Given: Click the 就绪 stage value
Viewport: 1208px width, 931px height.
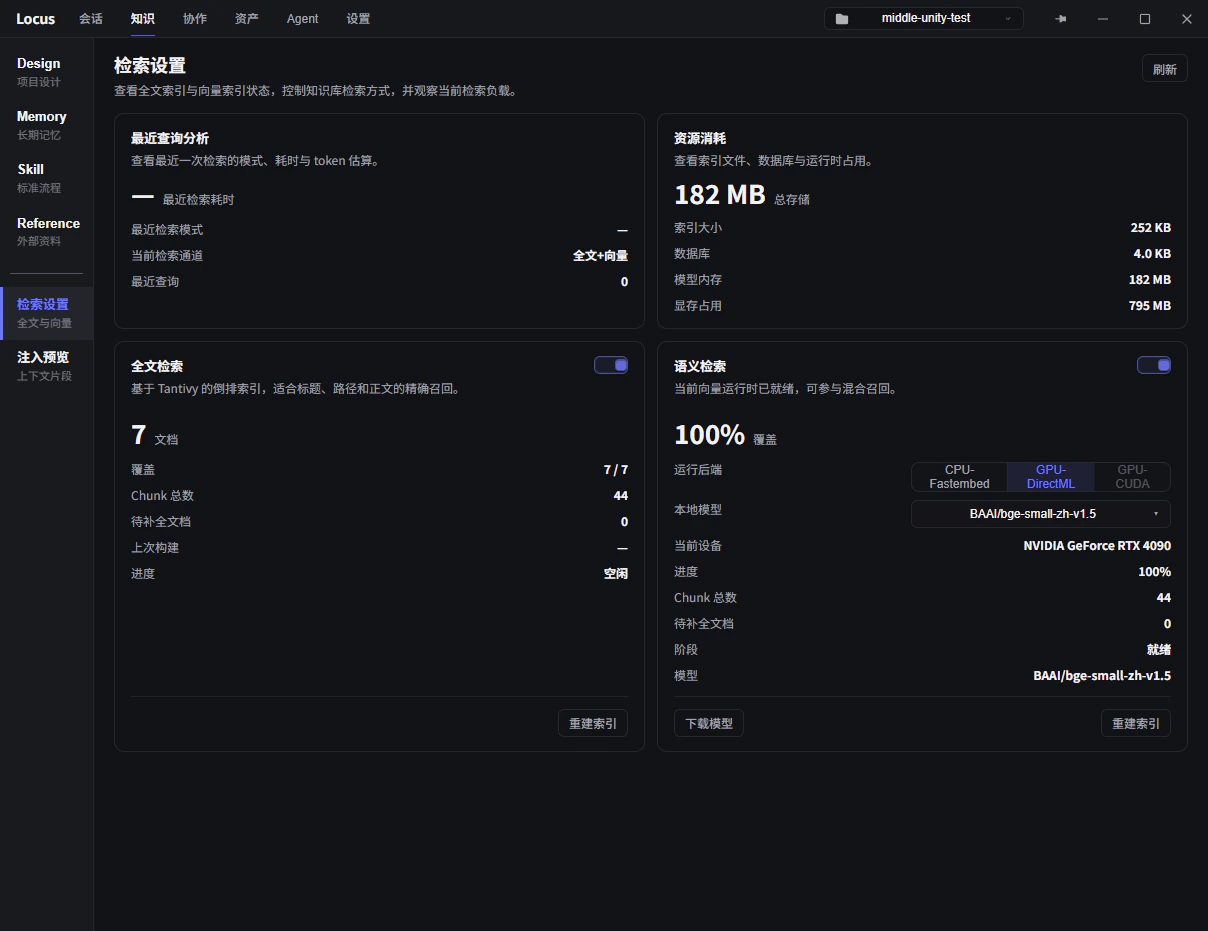Looking at the screenshot, I should coord(1159,650).
